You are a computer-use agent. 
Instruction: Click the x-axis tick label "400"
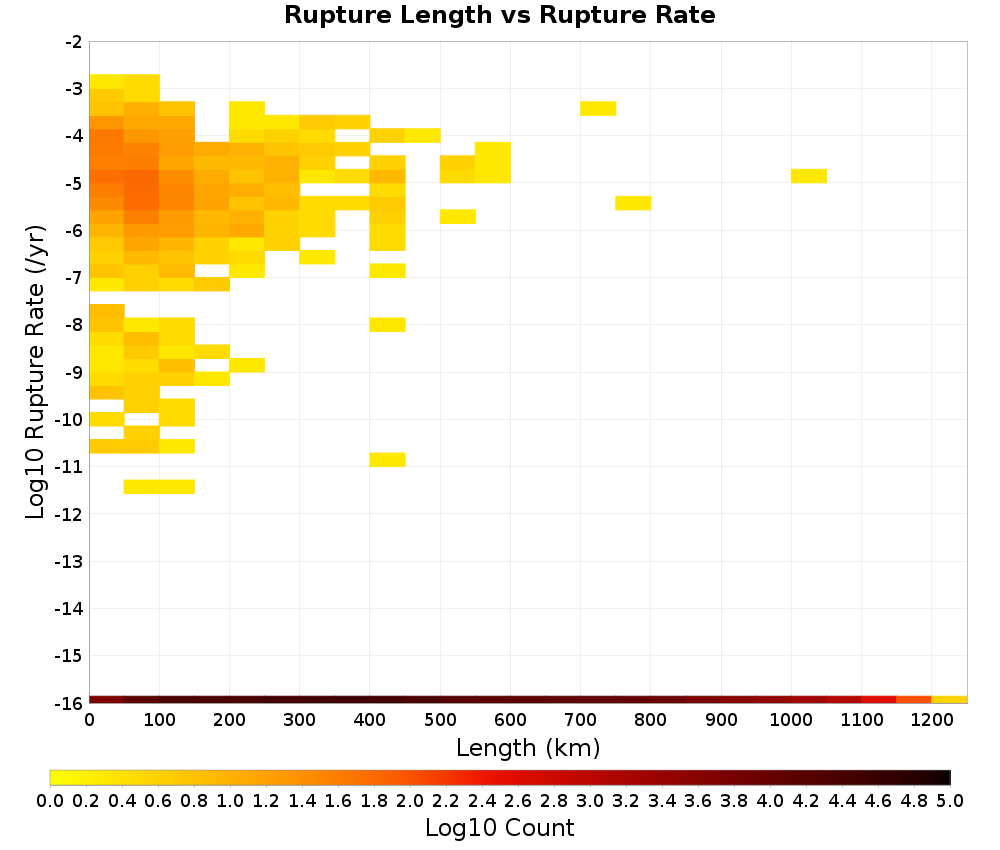(370, 720)
